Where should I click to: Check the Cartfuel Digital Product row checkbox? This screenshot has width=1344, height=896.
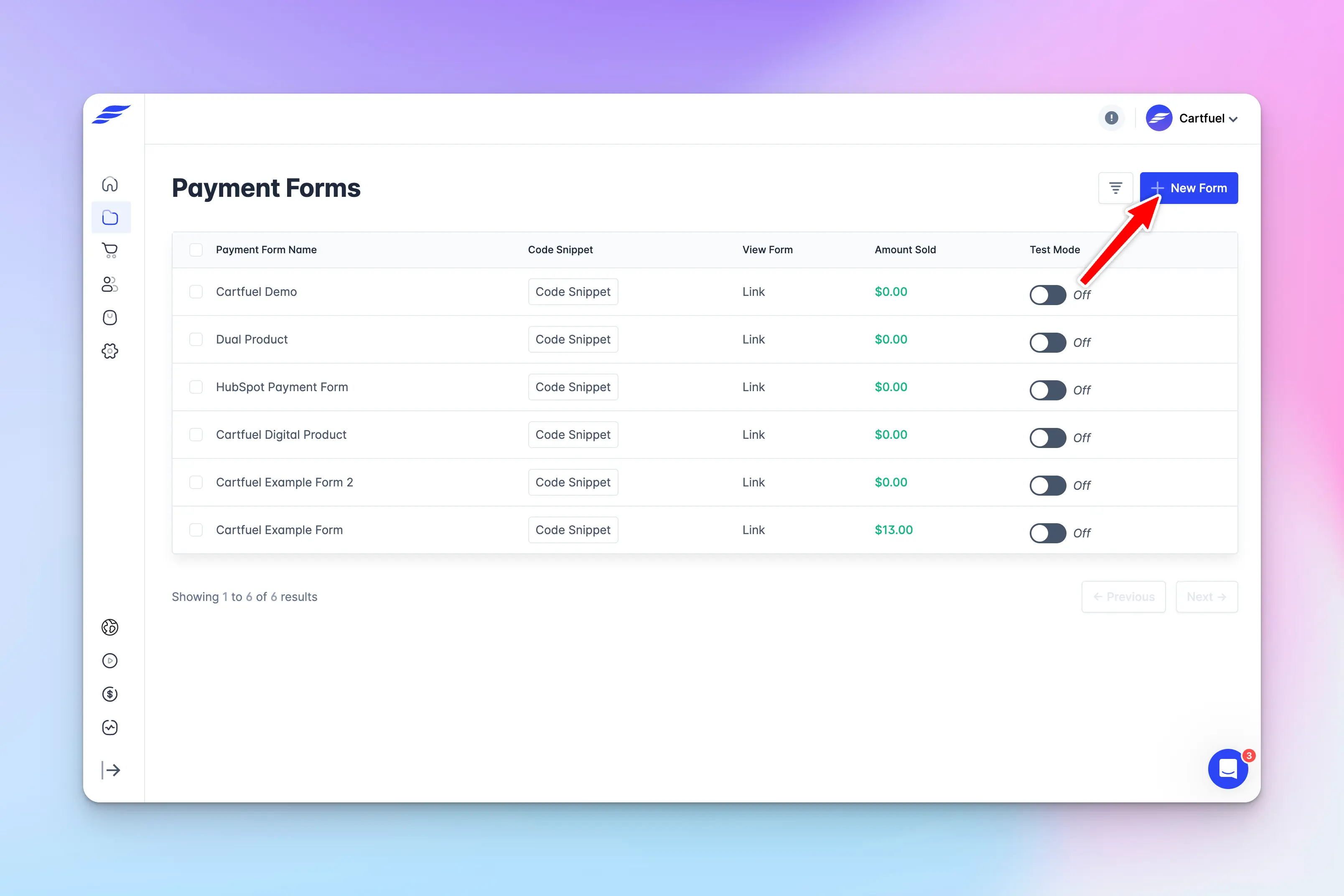tap(196, 435)
